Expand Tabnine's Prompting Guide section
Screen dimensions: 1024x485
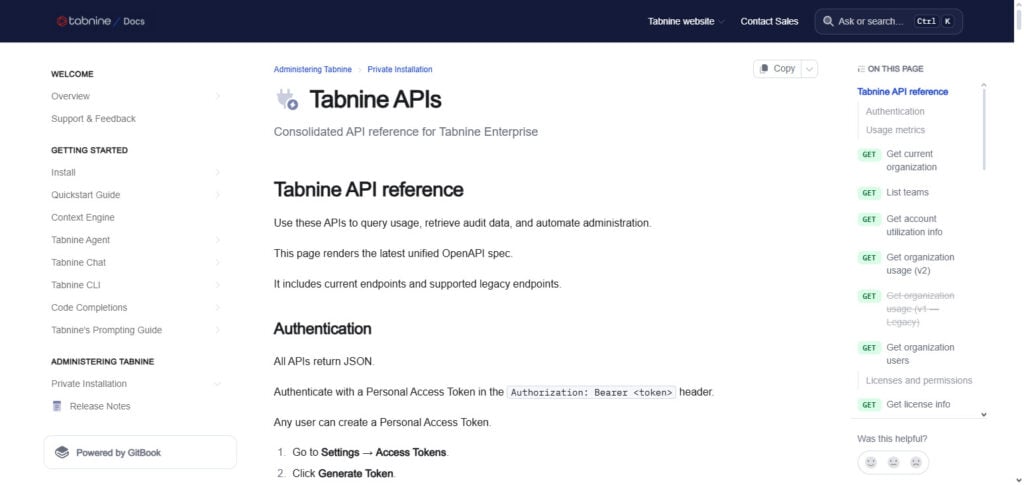217,330
